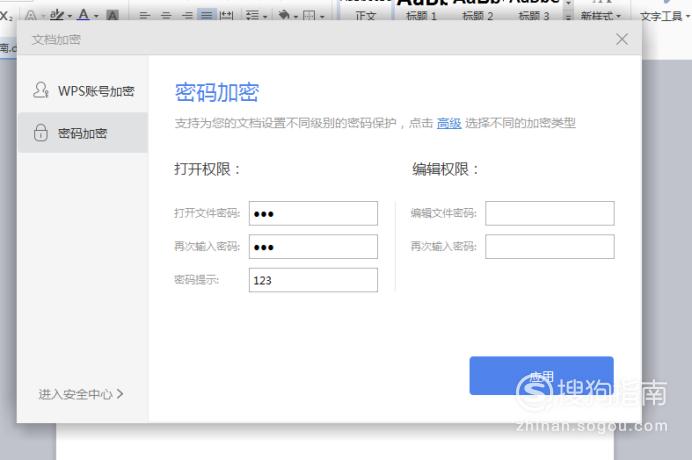692x460 pixels.
Task: Click the 打开文件密码 field
Action: [313, 214]
